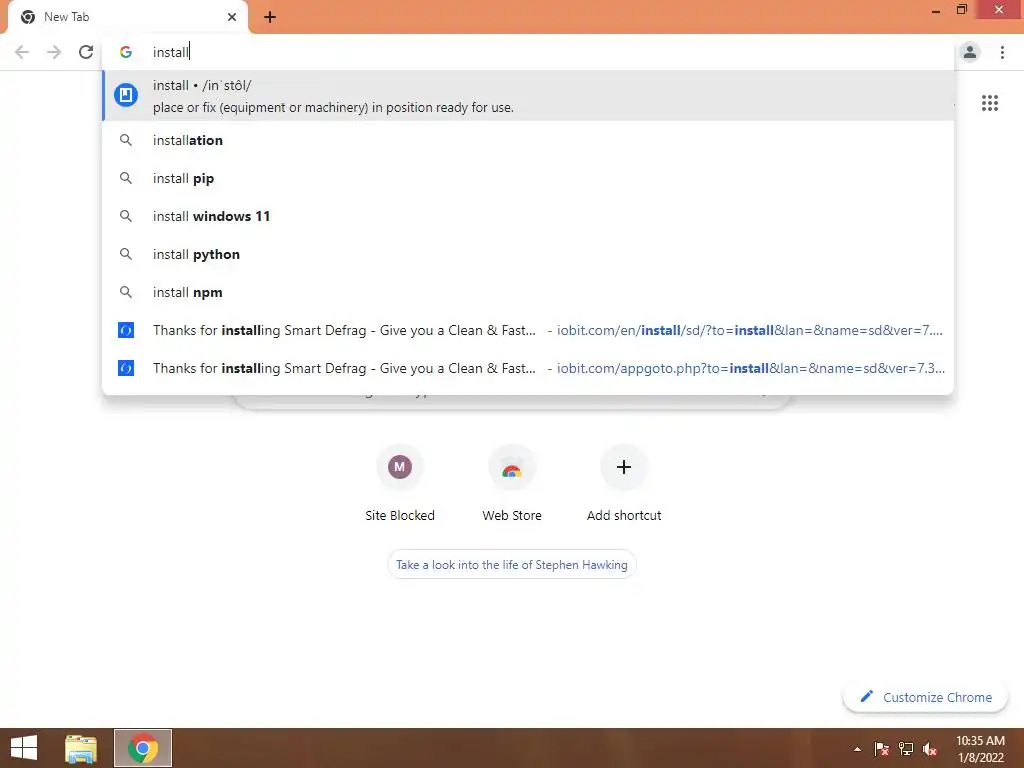
Task: Click the dictionary icon of install definition
Action: point(126,95)
